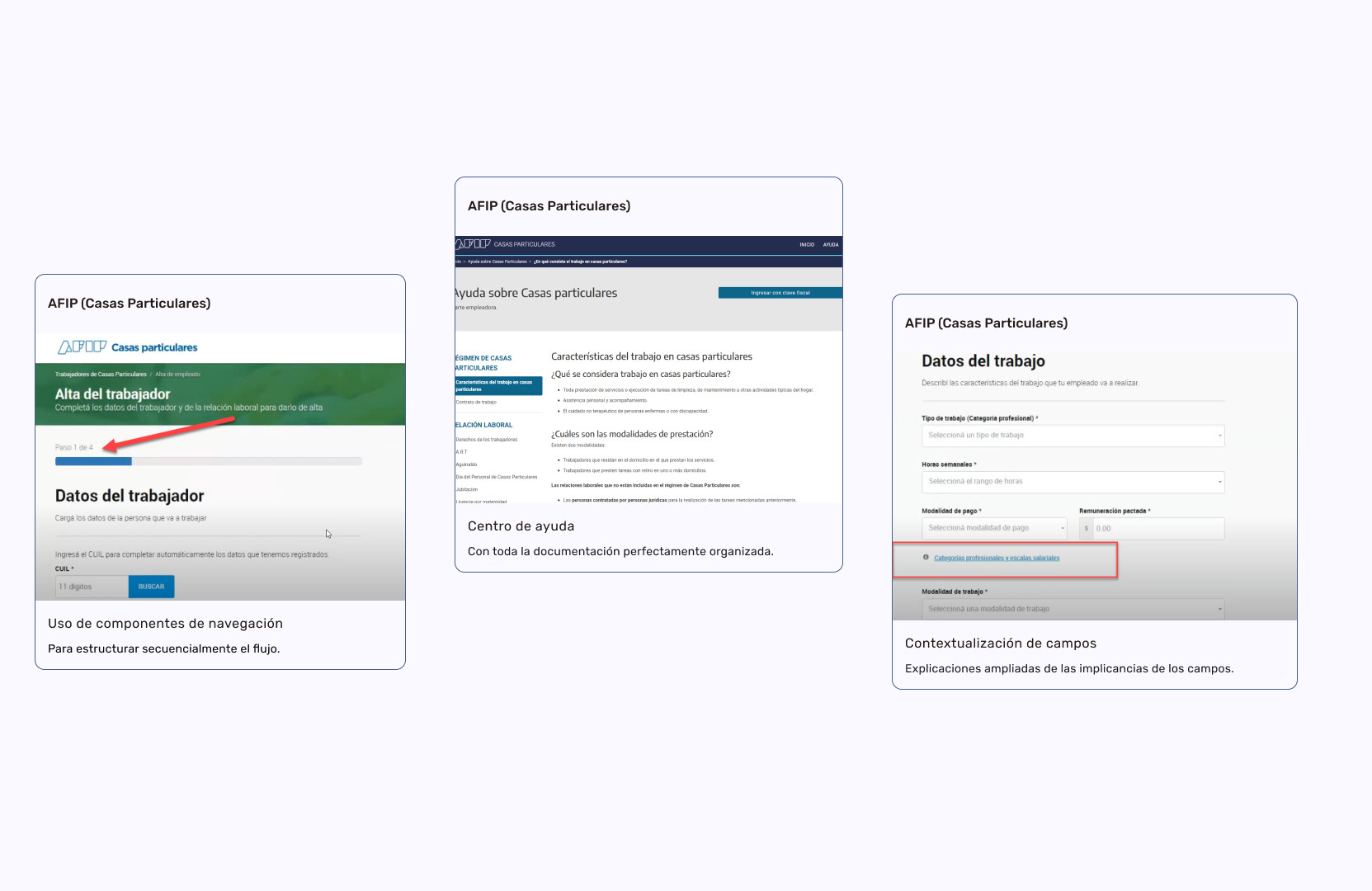The image size is (1372, 891).
Task: Click 'Ingresar con clave fiscal' button
Action: click(x=780, y=293)
